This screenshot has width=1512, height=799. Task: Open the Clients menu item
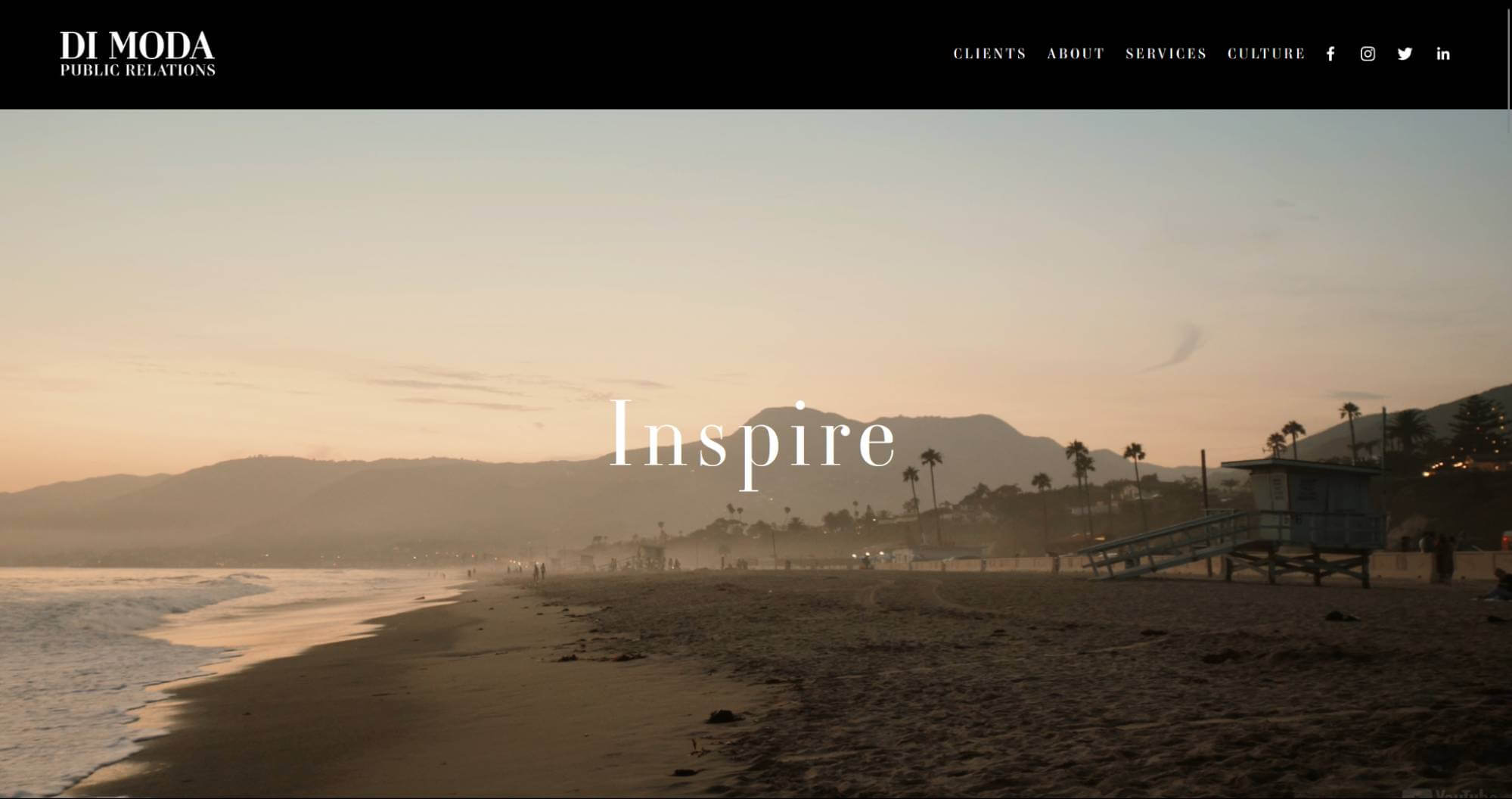coord(989,54)
